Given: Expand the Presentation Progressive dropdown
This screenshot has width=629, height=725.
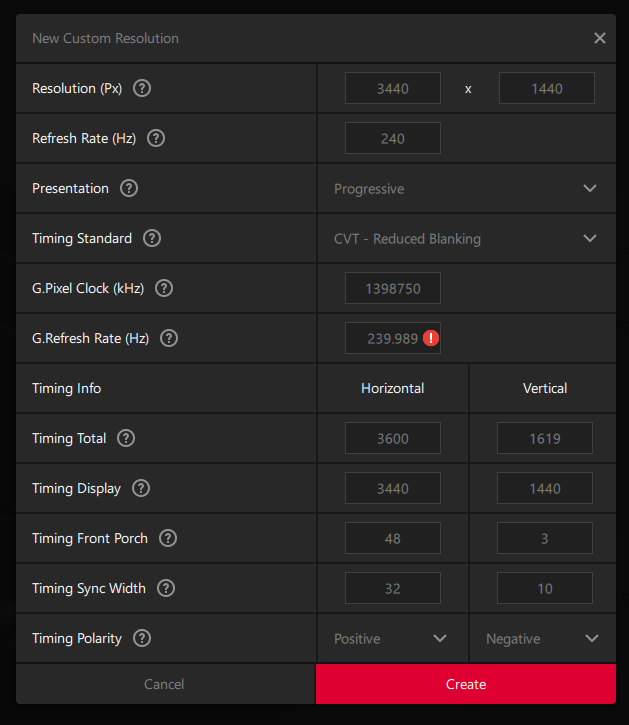Looking at the screenshot, I should [466, 188].
